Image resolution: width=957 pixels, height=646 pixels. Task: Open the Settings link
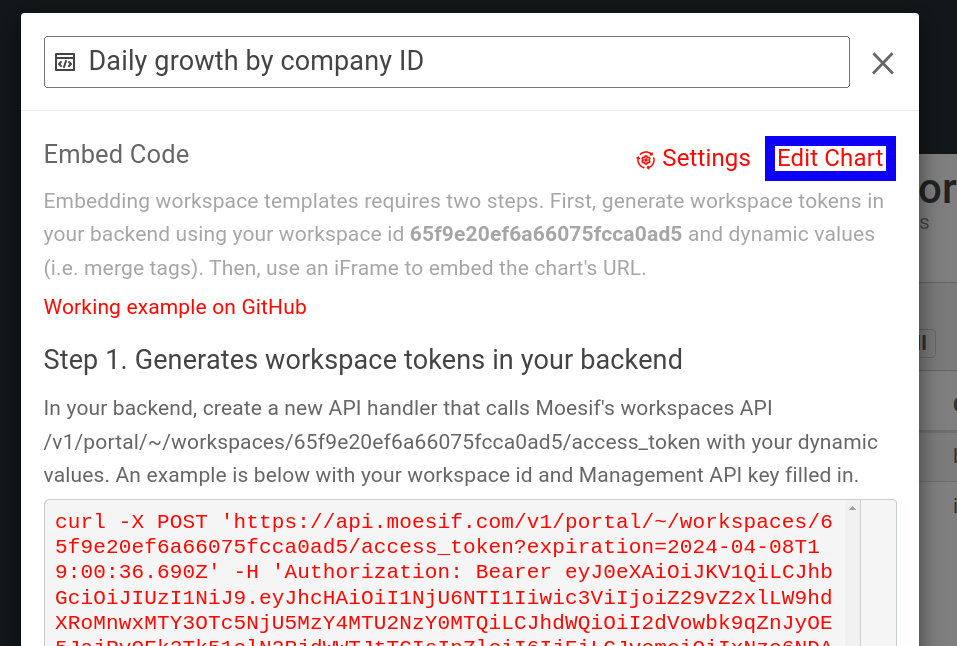(705, 158)
